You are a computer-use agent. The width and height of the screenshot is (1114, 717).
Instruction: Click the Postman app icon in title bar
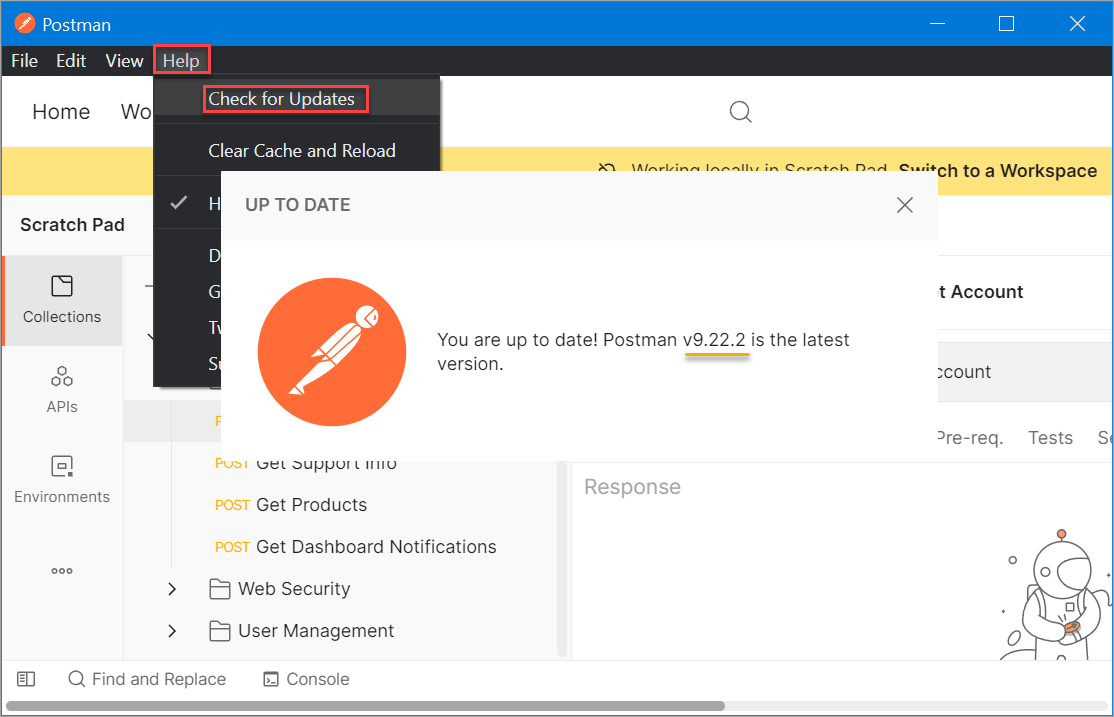coord(25,24)
